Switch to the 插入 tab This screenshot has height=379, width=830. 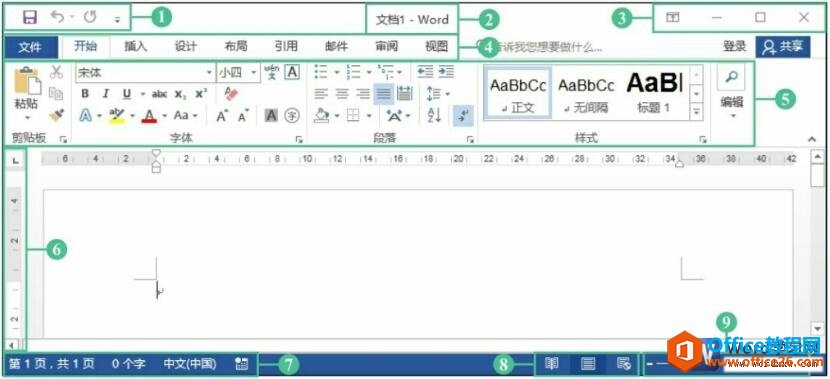click(x=136, y=47)
